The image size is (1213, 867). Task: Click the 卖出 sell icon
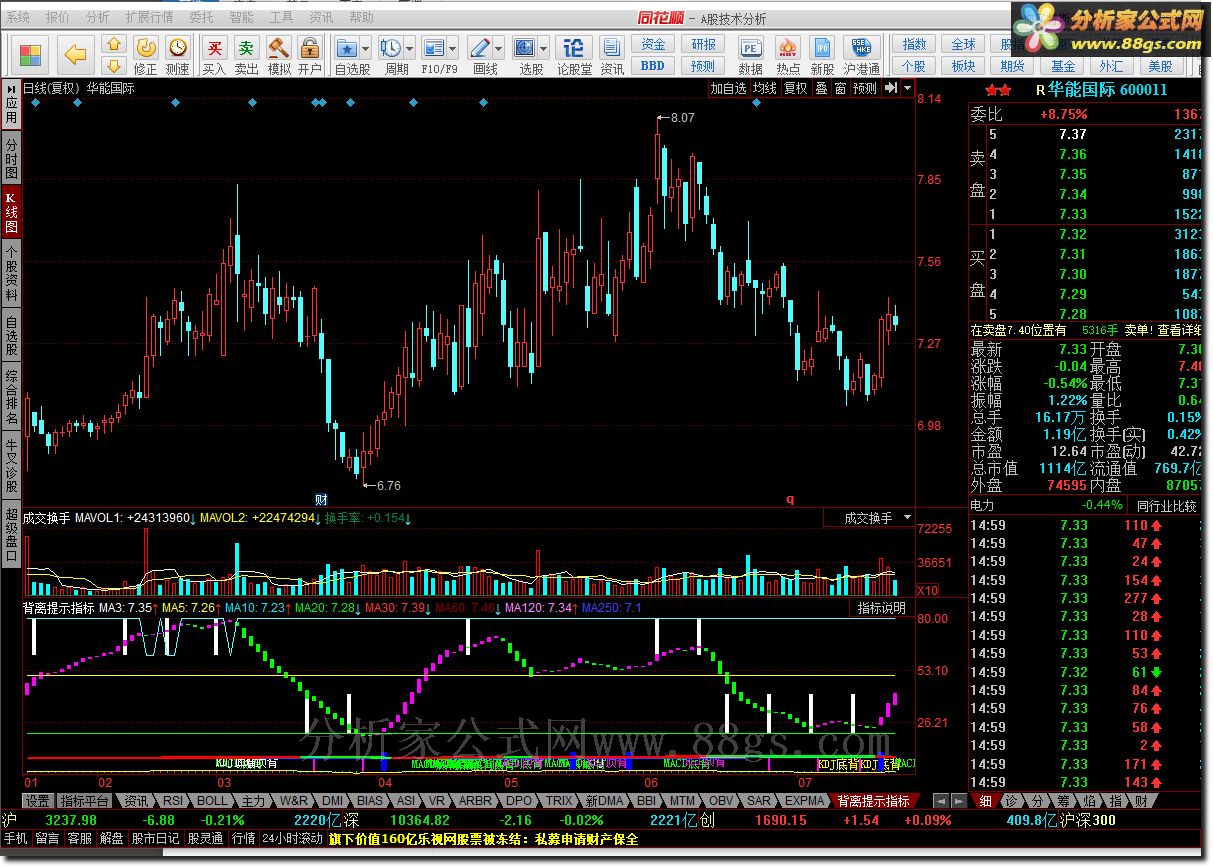246,55
